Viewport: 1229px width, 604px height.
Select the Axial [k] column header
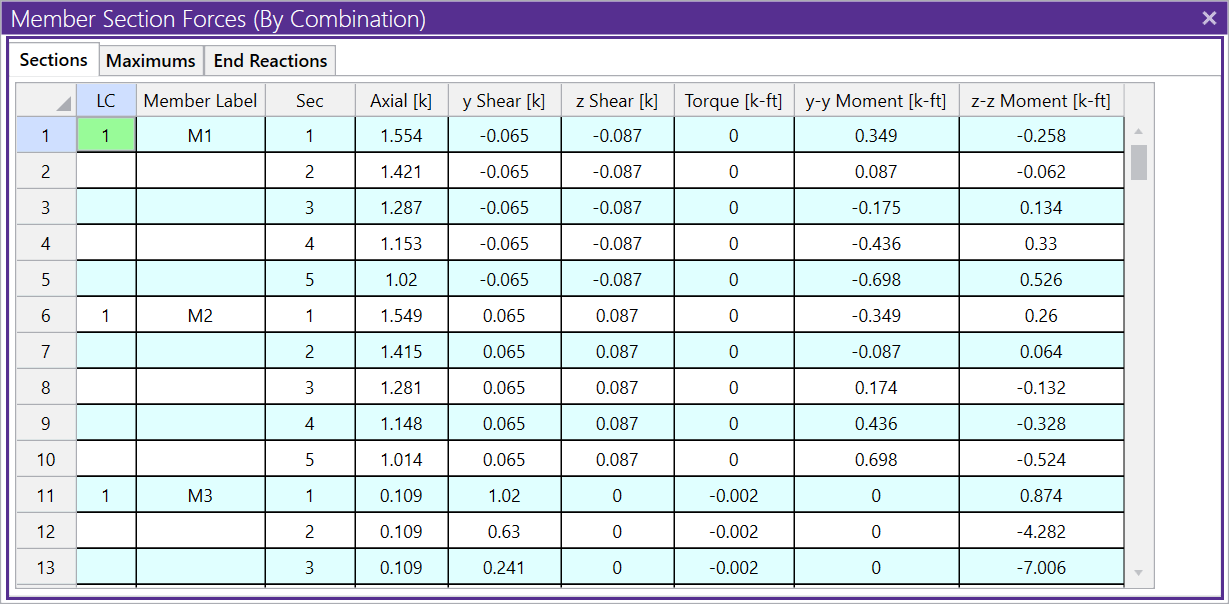[401, 101]
